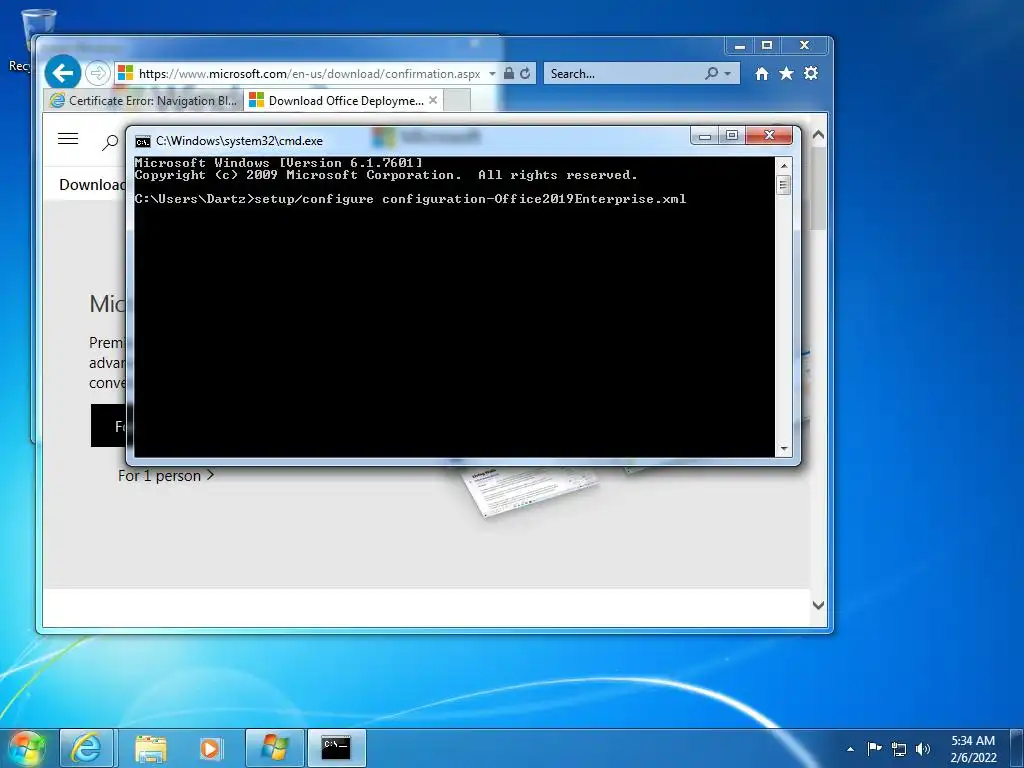Minimize the Internet Explorer window

pyautogui.click(x=739, y=46)
